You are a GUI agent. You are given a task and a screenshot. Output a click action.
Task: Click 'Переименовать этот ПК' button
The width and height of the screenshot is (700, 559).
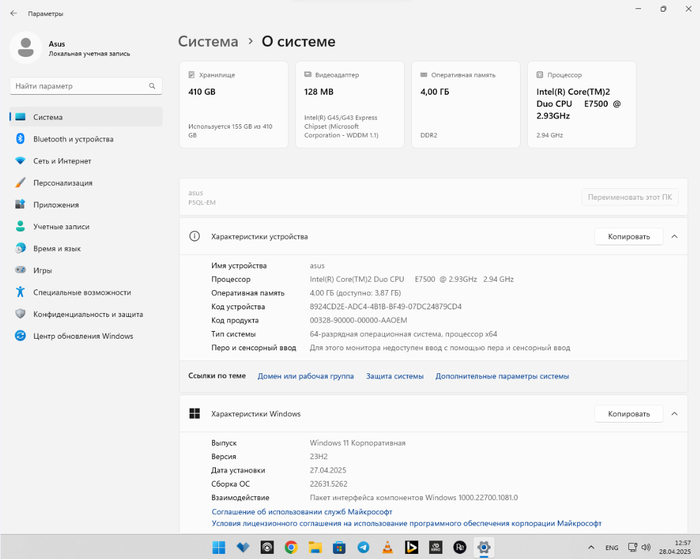point(630,197)
